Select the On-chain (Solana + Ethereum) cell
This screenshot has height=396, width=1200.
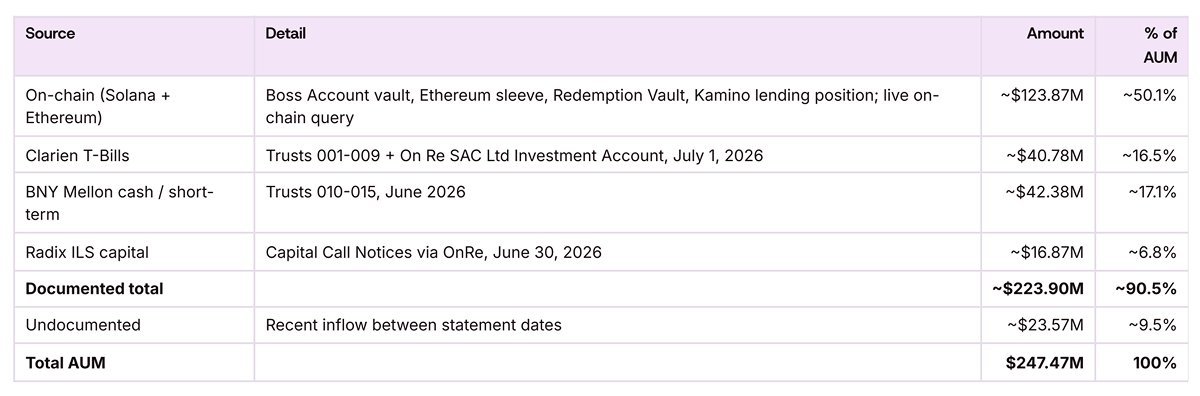tap(135, 106)
